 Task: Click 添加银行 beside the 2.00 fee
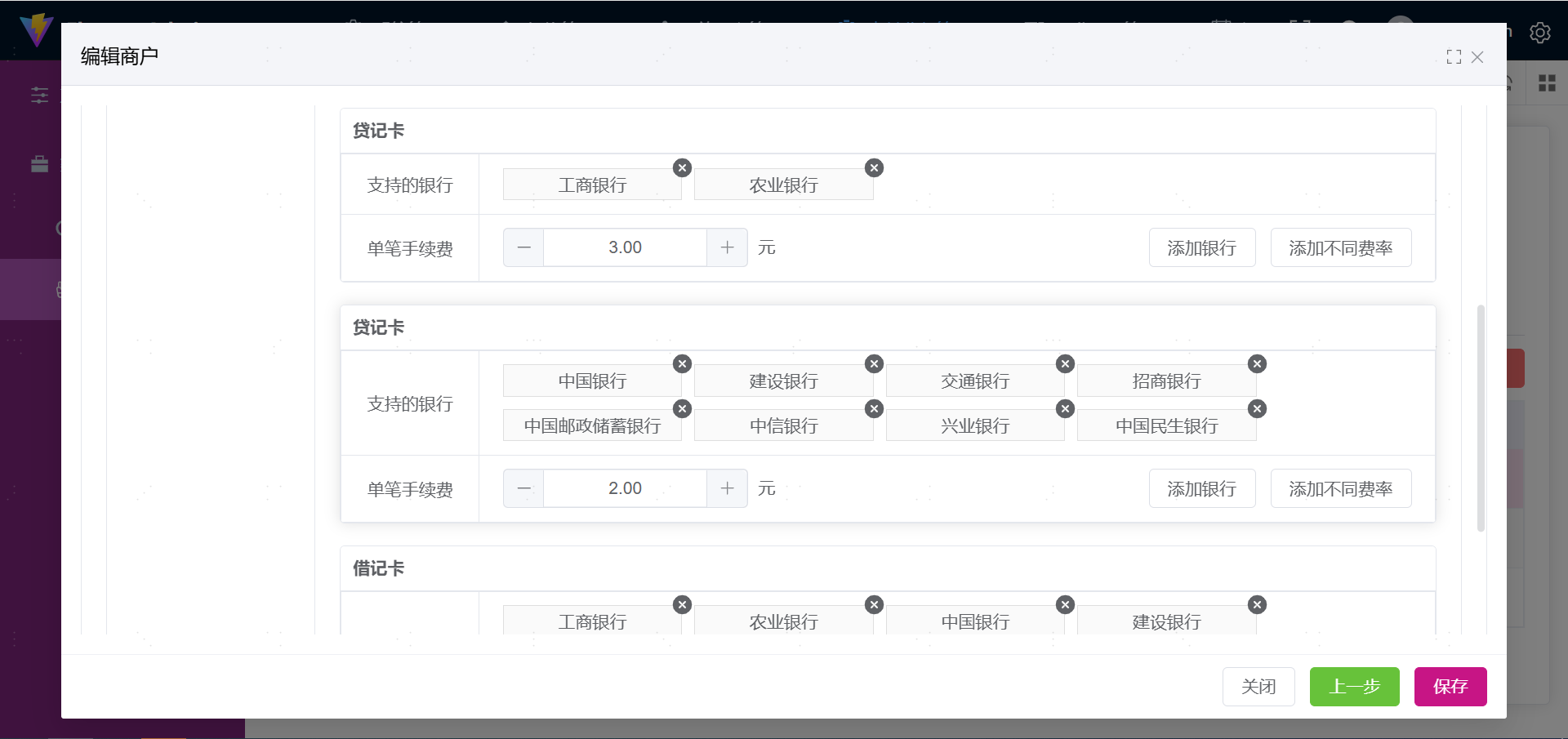pyautogui.click(x=1202, y=488)
